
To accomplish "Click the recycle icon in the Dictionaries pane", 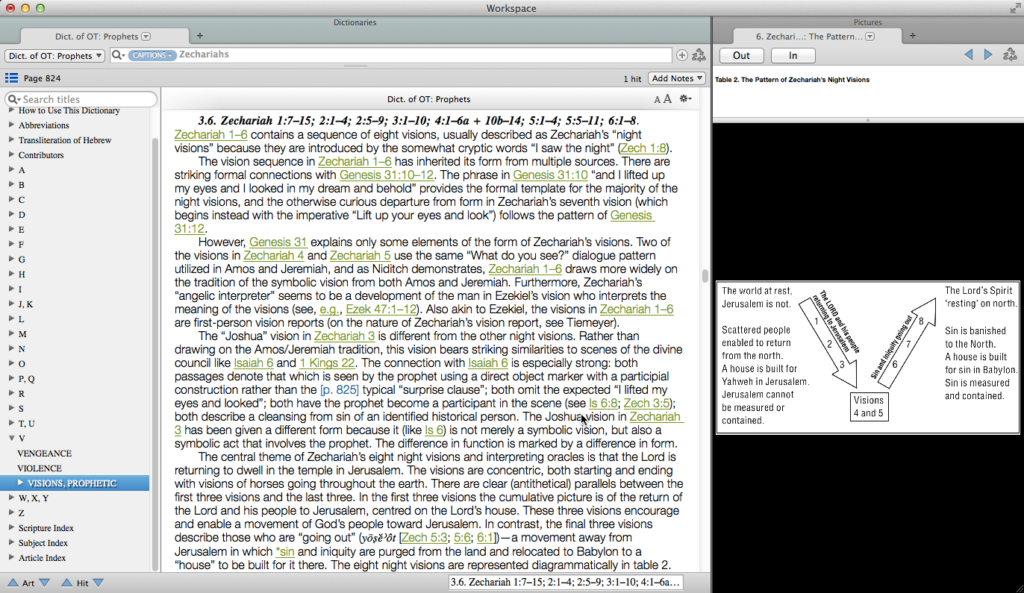I will (699, 55).
